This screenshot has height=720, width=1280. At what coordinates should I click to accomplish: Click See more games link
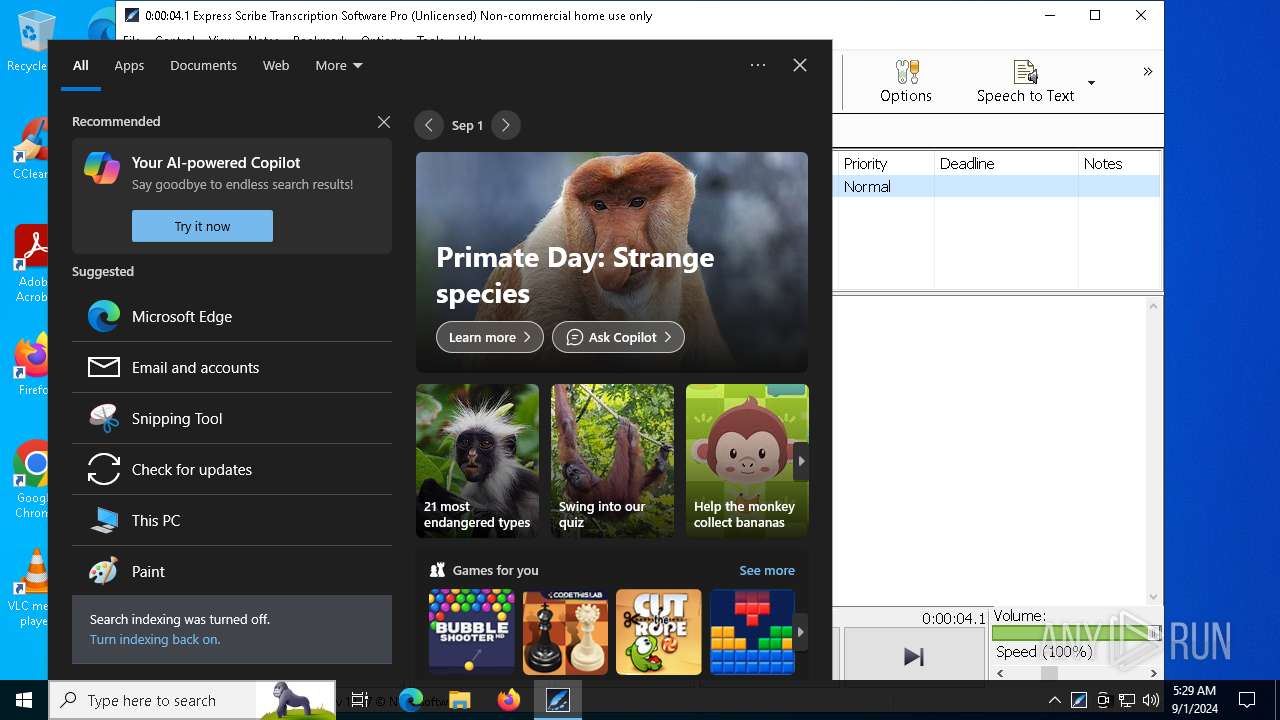(x=767, y=570)
